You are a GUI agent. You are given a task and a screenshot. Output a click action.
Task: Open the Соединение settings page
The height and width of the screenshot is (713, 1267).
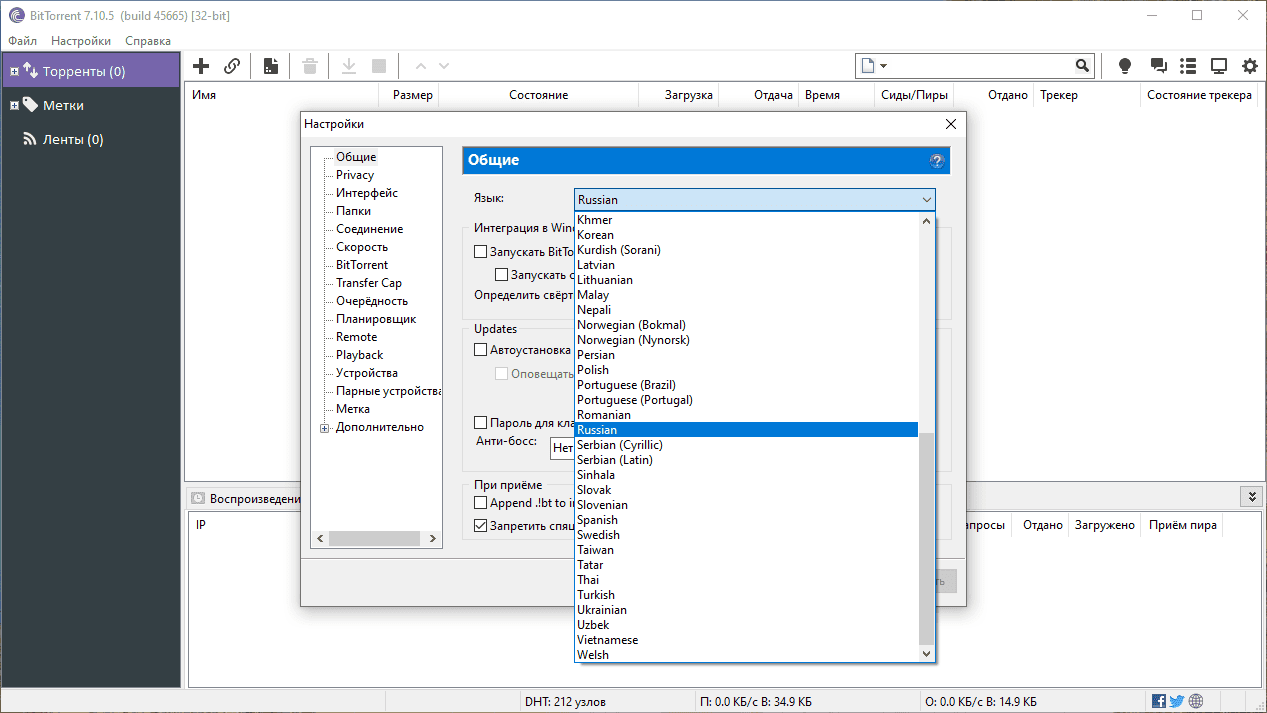coord(370,229)
